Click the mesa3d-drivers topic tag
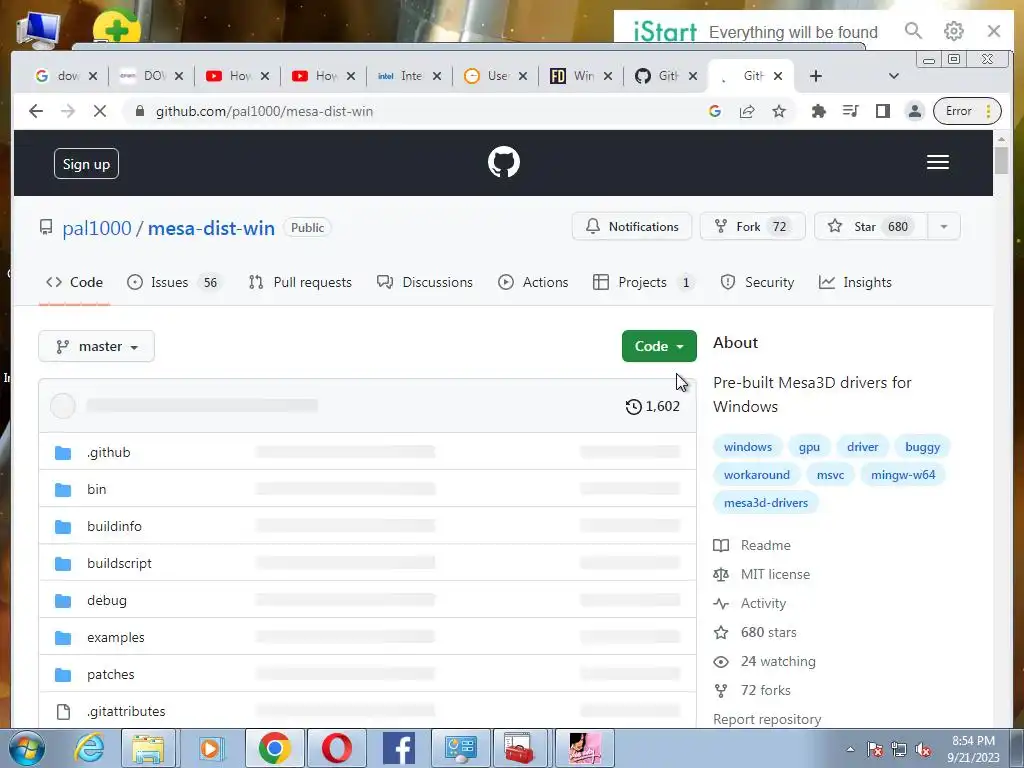The image size is (1024, 768). pyautogui.click(x=766, y=503)
